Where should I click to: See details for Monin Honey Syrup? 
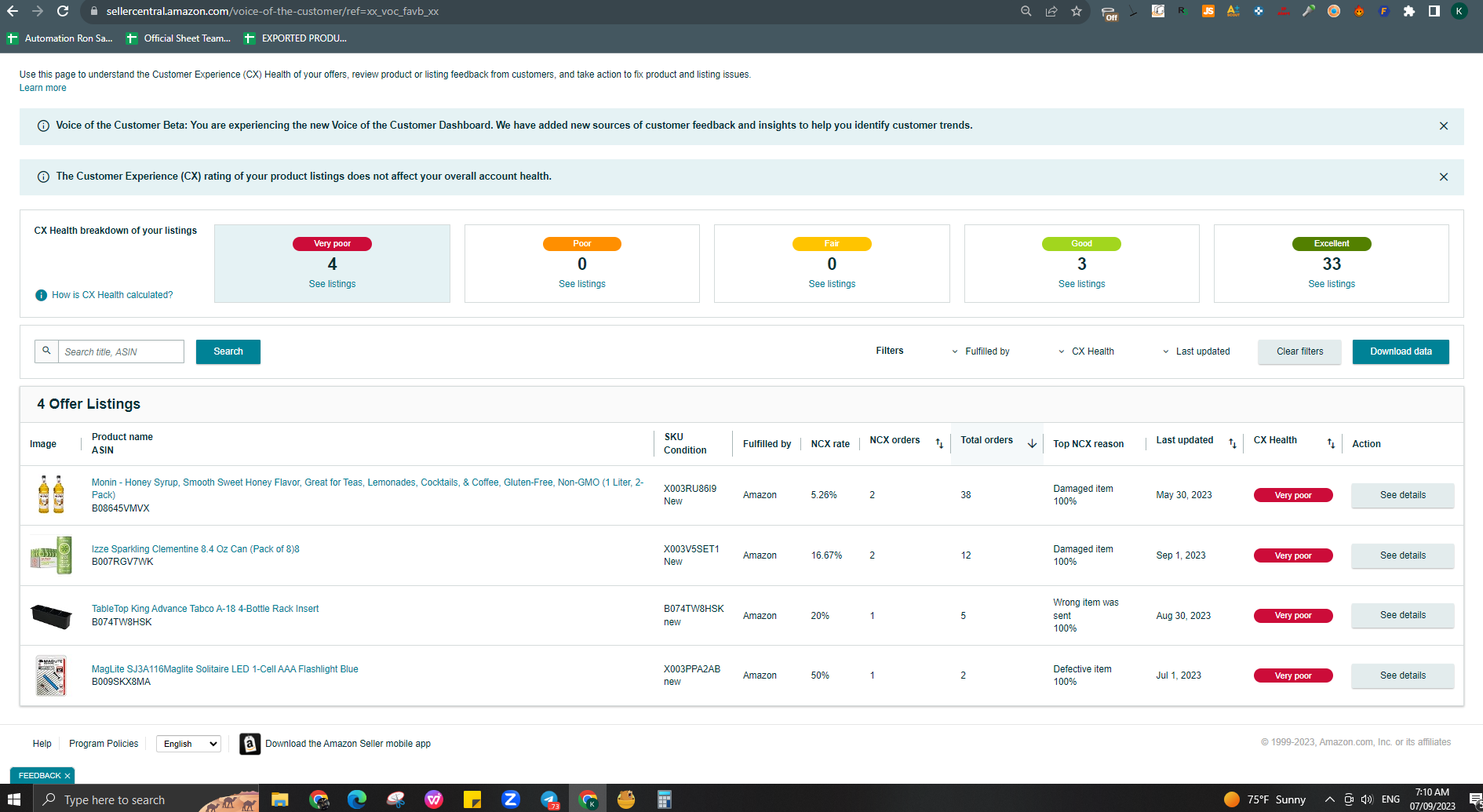(x=1403, y=495)
